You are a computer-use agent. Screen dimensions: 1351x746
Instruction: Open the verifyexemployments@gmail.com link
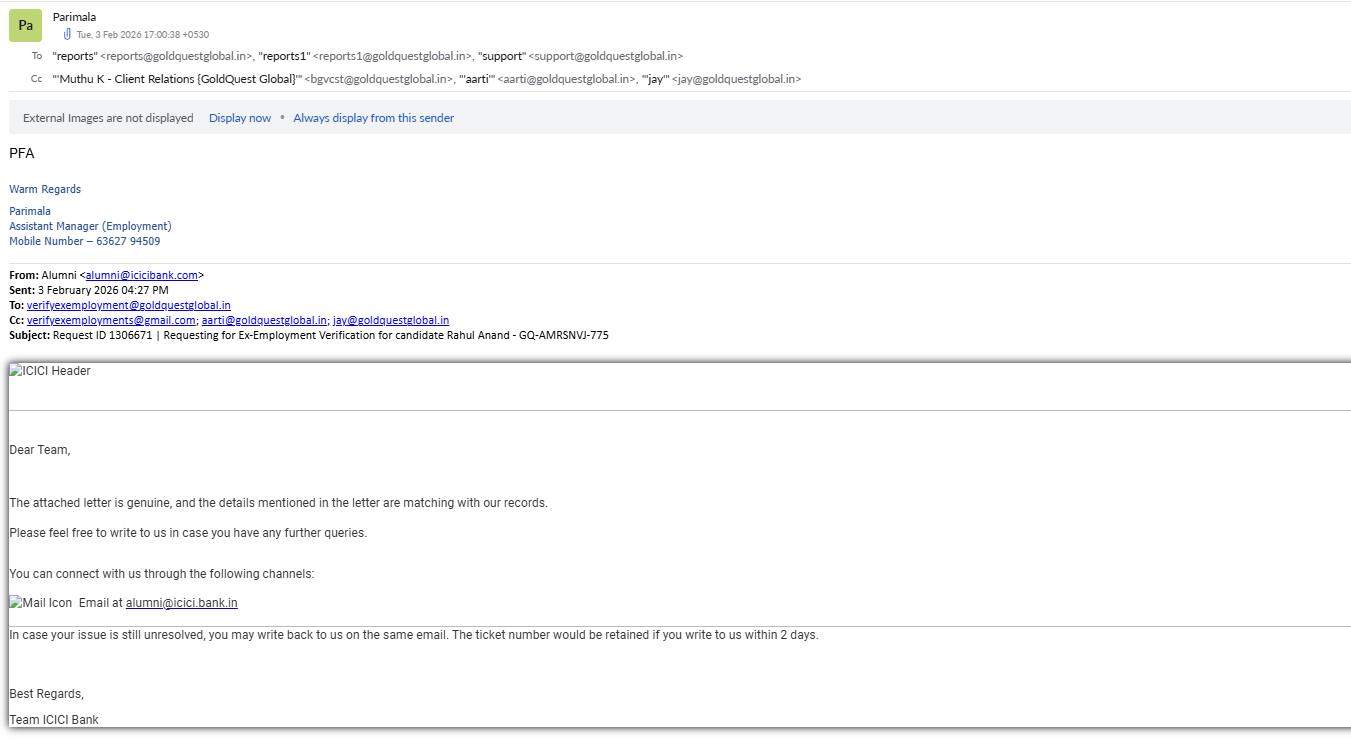tap(111, 320)
